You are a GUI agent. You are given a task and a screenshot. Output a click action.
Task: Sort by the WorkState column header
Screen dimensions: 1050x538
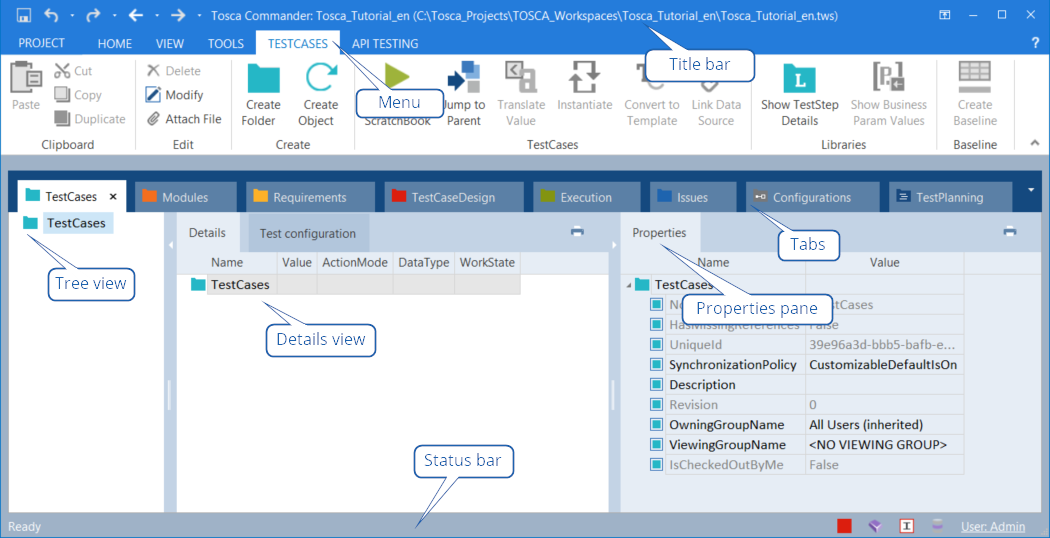pyautogui.click(x=488, y=263)
